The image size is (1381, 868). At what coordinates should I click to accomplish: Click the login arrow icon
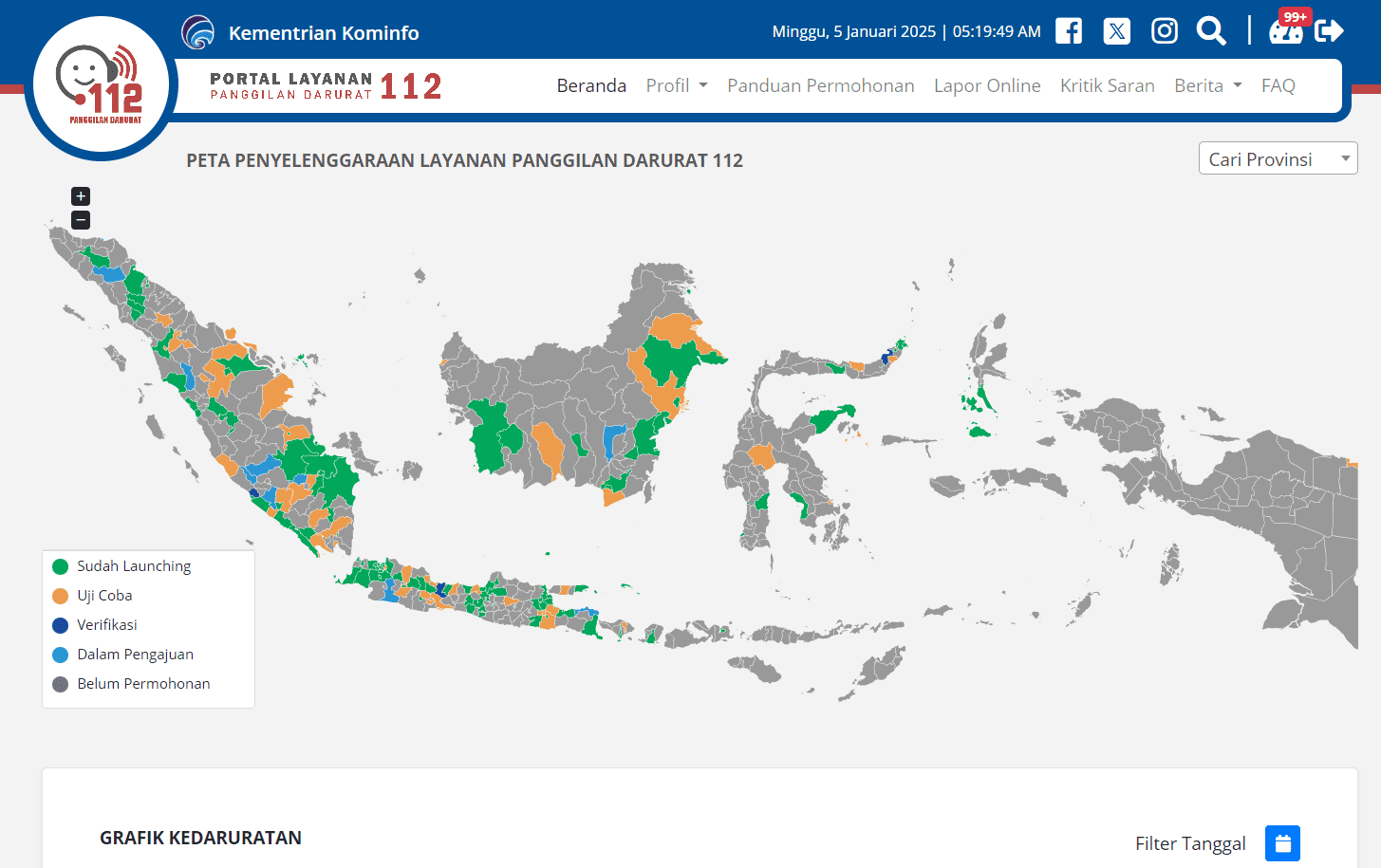(1329, 31)
